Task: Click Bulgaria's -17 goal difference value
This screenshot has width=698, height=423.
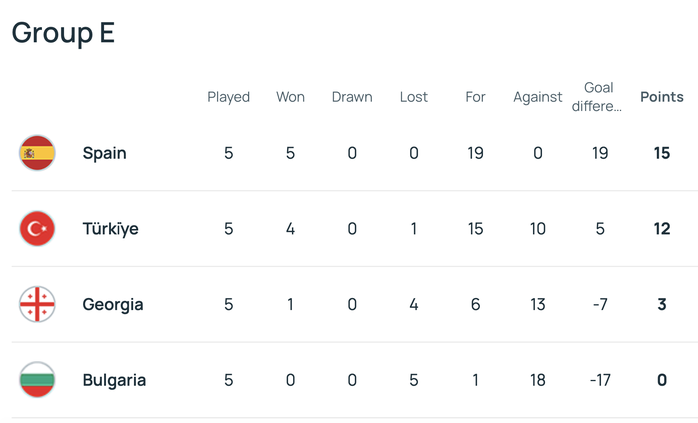Action: (x=600, y=380)
